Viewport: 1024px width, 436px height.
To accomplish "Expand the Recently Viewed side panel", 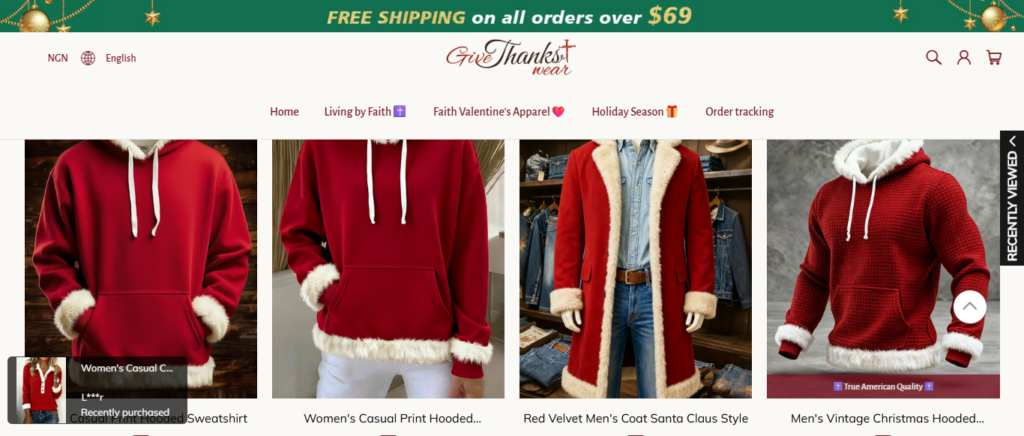I will click(x=1012, y=198).
